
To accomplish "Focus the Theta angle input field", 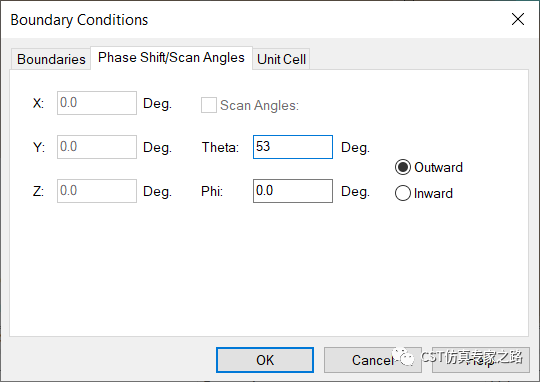I will tap(293, 147).
